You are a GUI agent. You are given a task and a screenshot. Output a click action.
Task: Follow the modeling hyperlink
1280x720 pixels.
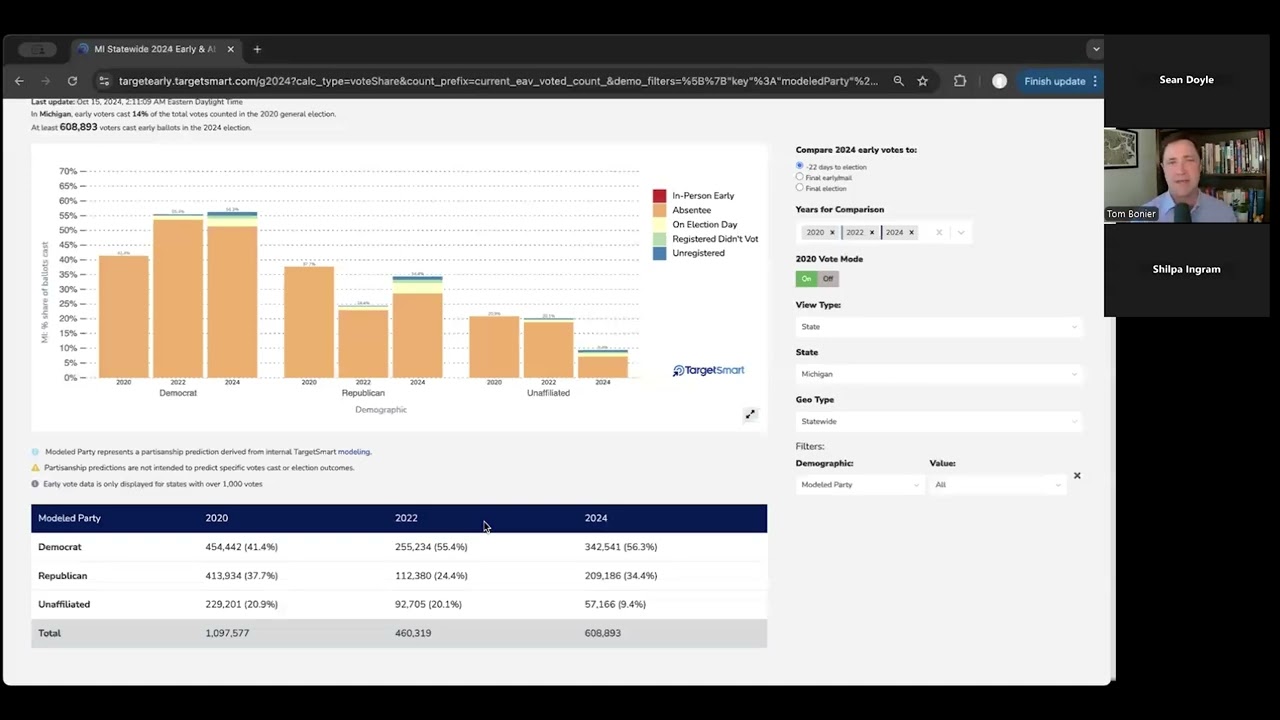(x=354, y=452)
